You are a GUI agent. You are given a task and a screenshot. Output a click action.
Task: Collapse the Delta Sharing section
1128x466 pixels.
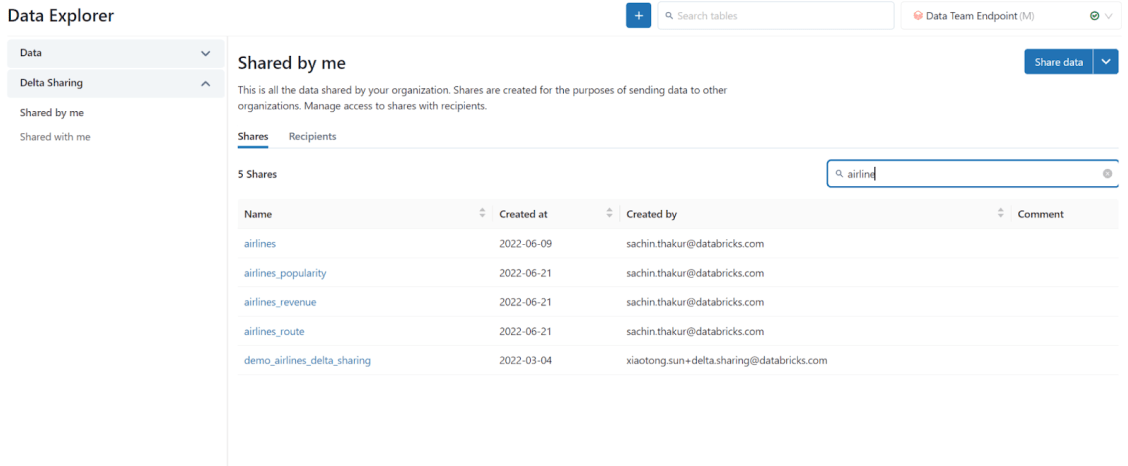(205, 83)
